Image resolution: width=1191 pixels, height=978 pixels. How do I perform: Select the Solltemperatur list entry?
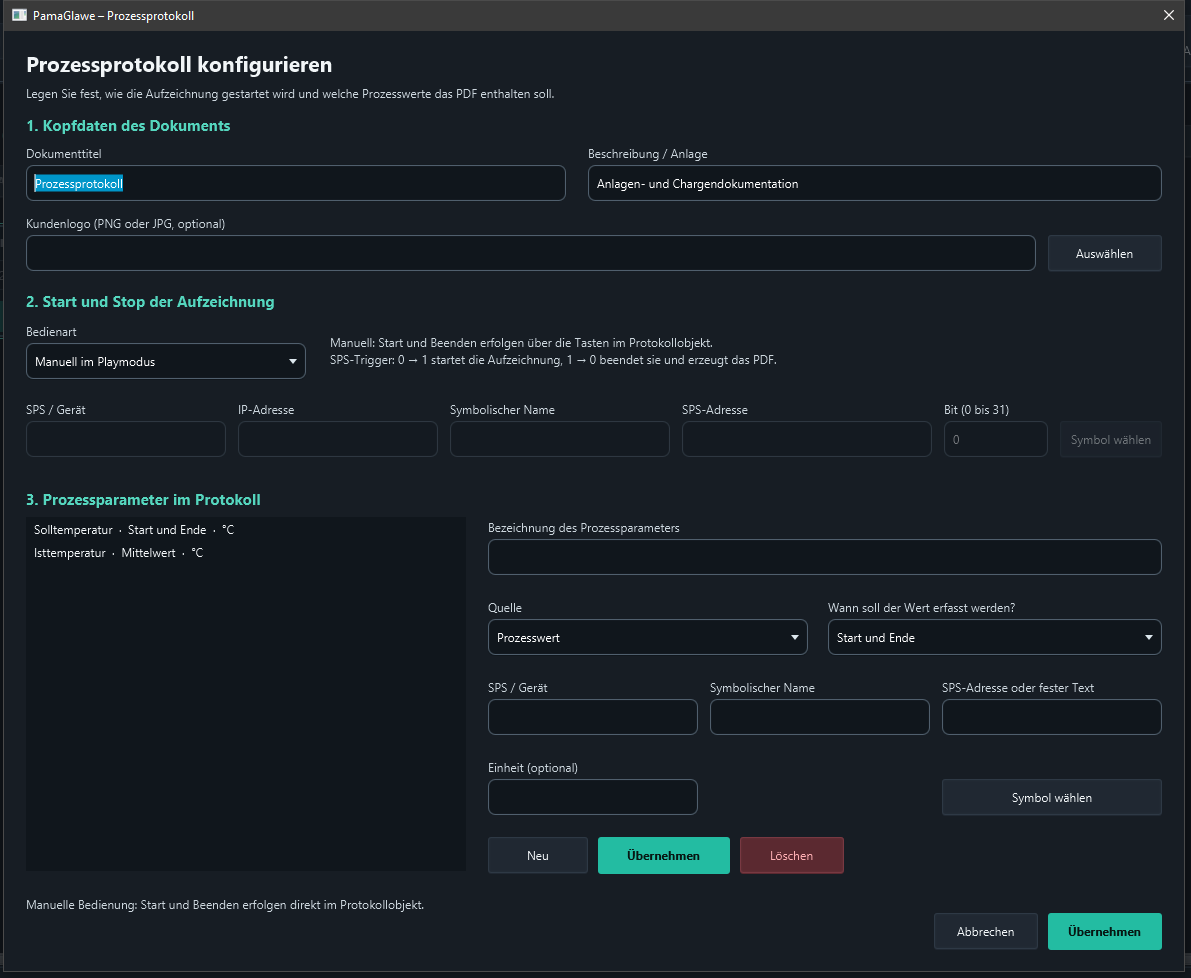pyautogui.click(x=245, y=530)
